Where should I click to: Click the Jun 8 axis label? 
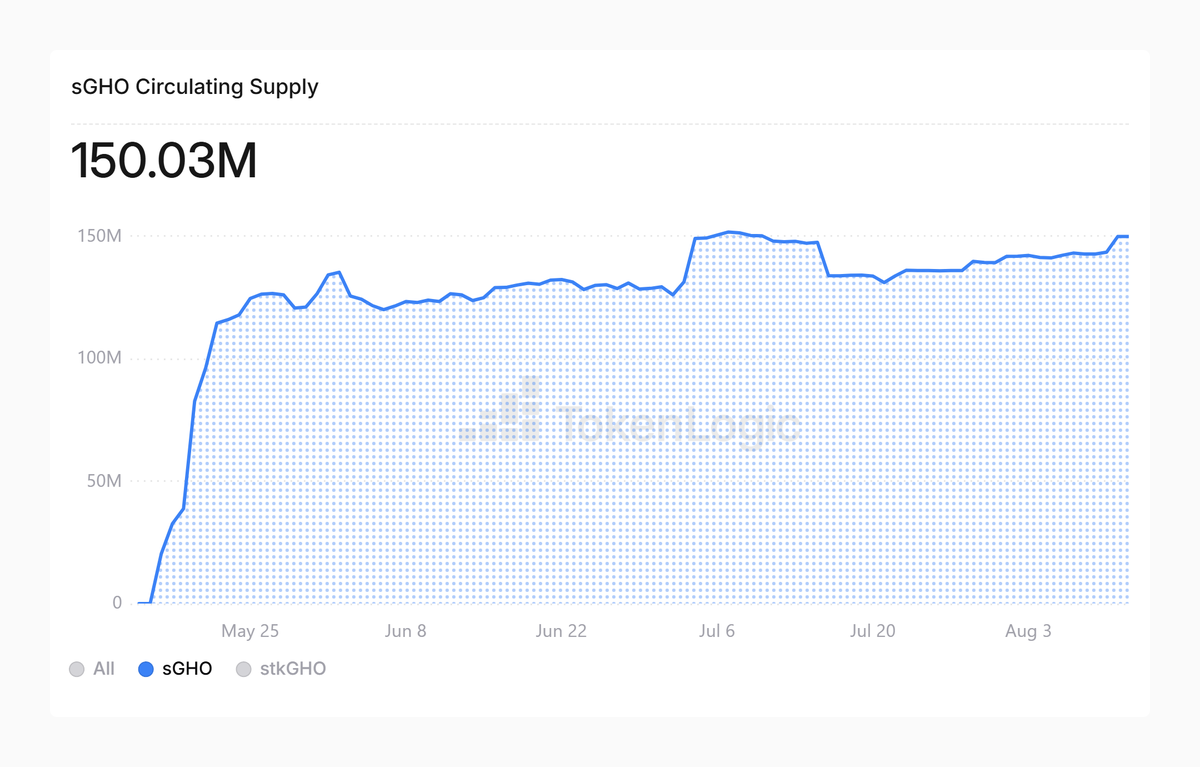(x=406, y=631)
